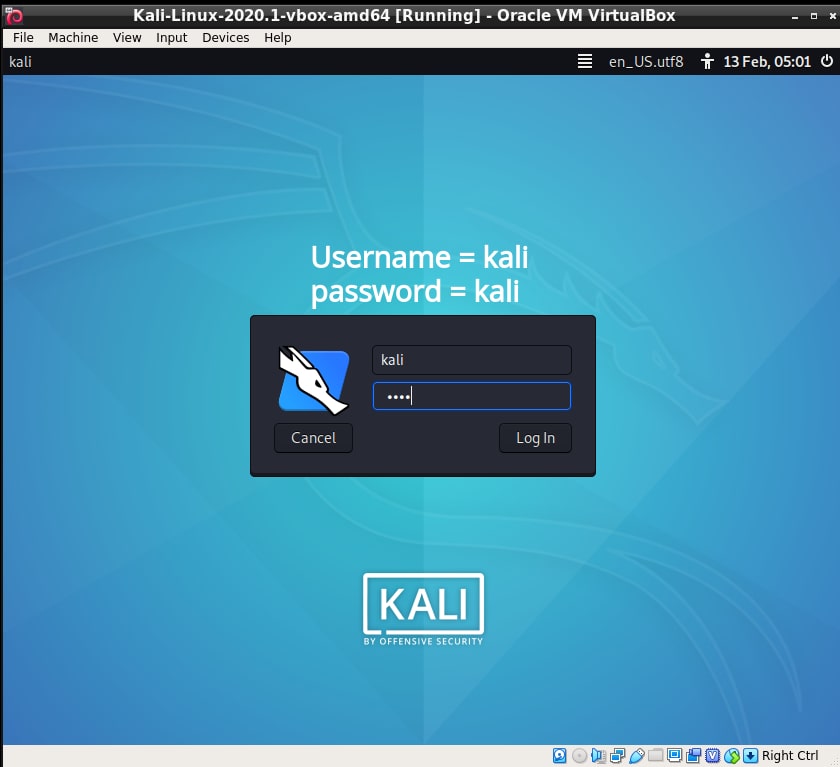Click the power icon in the top panel

pyautogui.click(x=825, y=61)
